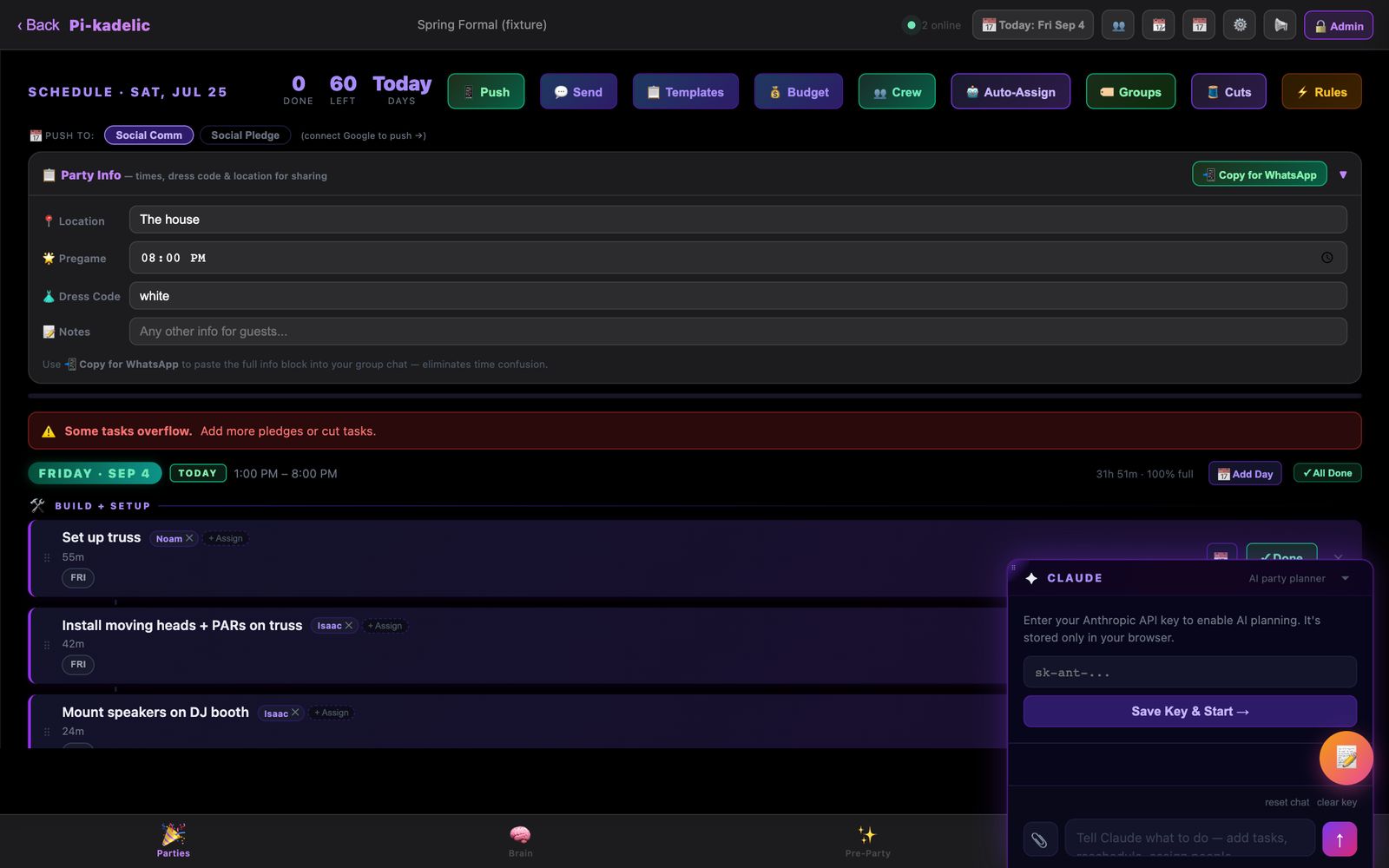Click drag handle of Mount speakers row
Image resolution: width=1389 pixels, height=868 pixels.
[47, 732]
